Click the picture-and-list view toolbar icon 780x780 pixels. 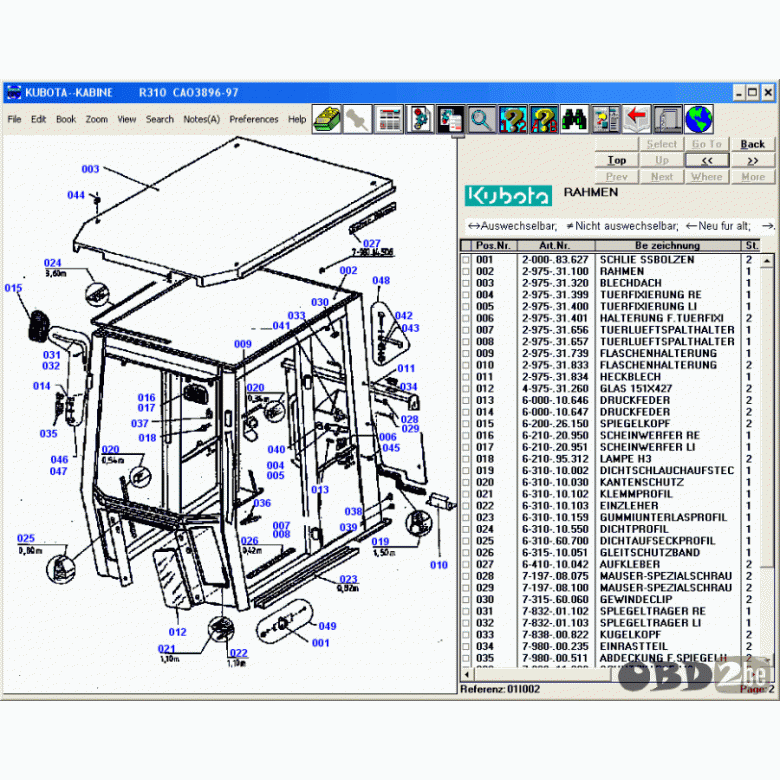pyautogui.click(x=451, y=119)
